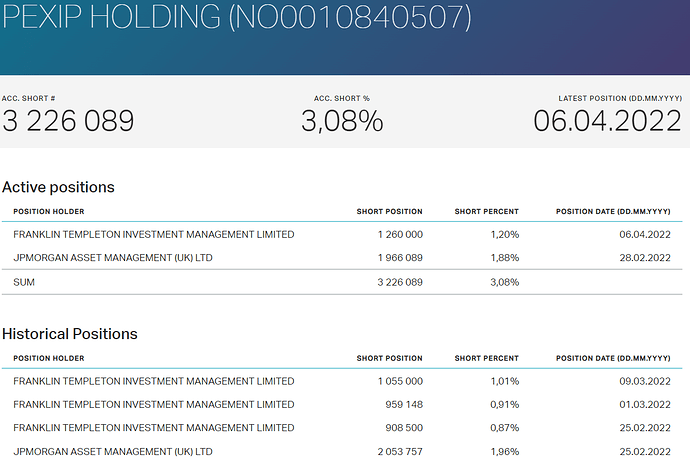Click the 3,08% header value under ACC. SHORT %
The width and height of the screenshot is (690, 469).
342,121
